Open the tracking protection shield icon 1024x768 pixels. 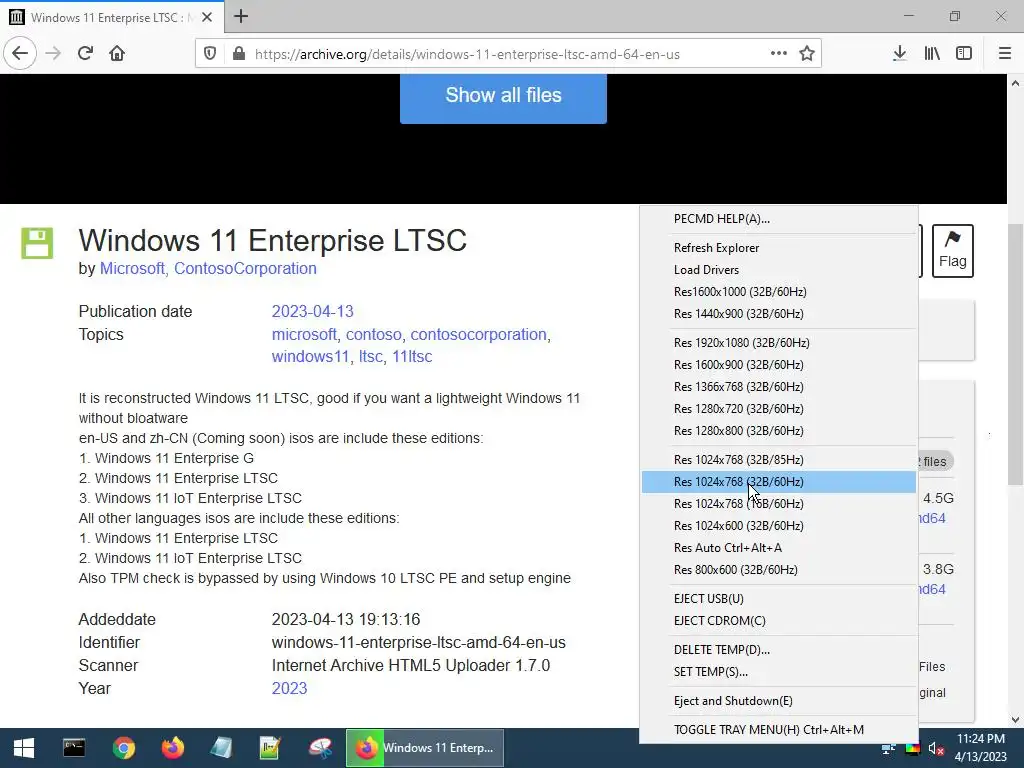click(210, 54)
